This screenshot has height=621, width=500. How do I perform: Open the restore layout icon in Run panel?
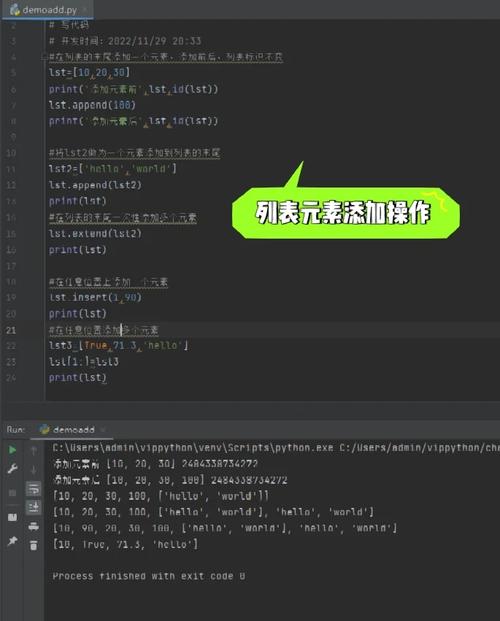click(x=12, y=517)
